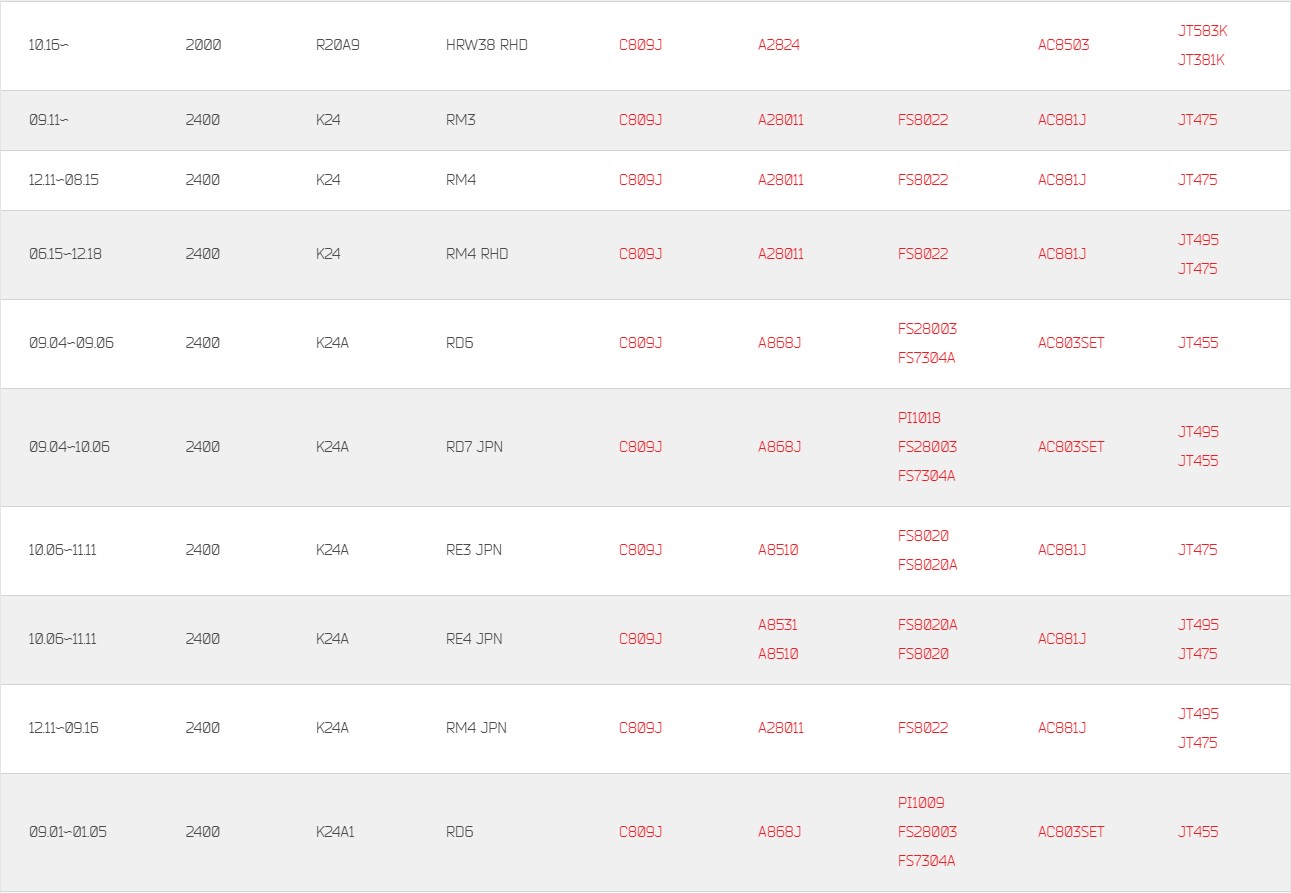Select AC8503 part number link
Image resolution: width=1291 pixels, height=893 pixels.
coord(1063,45)
